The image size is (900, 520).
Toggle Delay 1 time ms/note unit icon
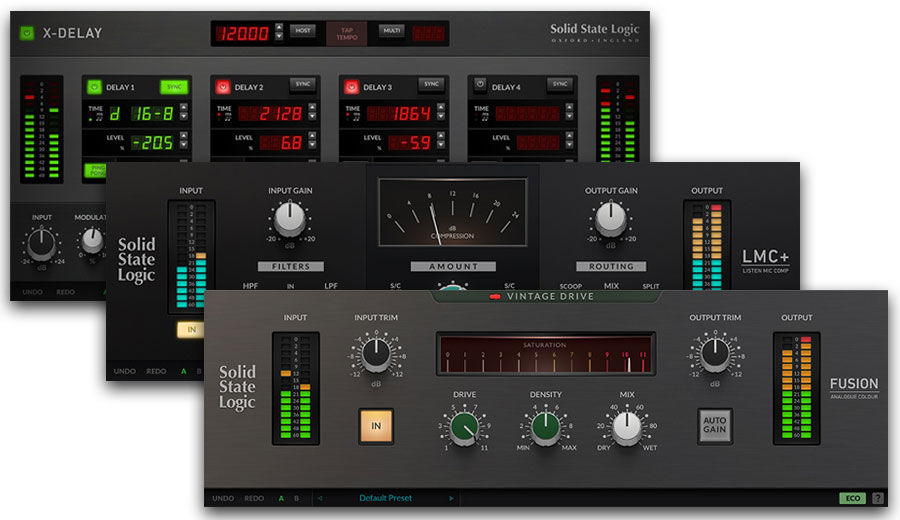pyautogui.click(x=95, y=117)
